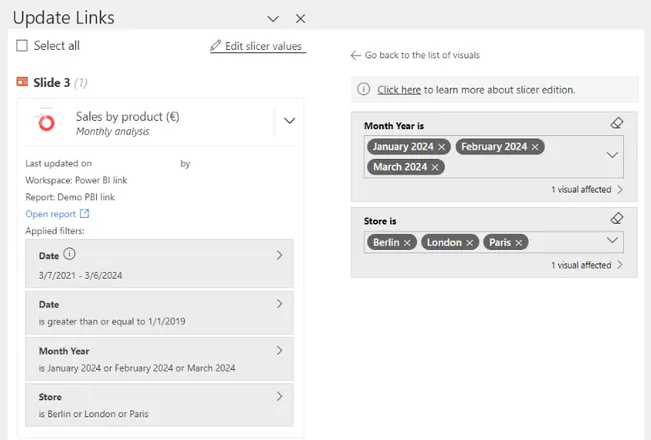Check the Select all checkbox
651x440 pixels.
[x=22, y=45]
